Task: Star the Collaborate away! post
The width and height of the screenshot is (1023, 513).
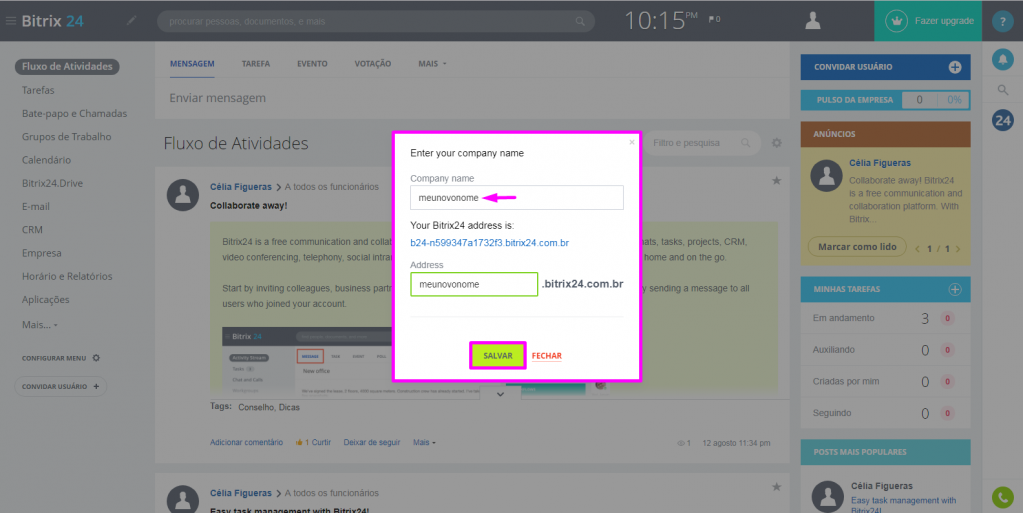Action: pyautogui.click(x=776, y=181)
